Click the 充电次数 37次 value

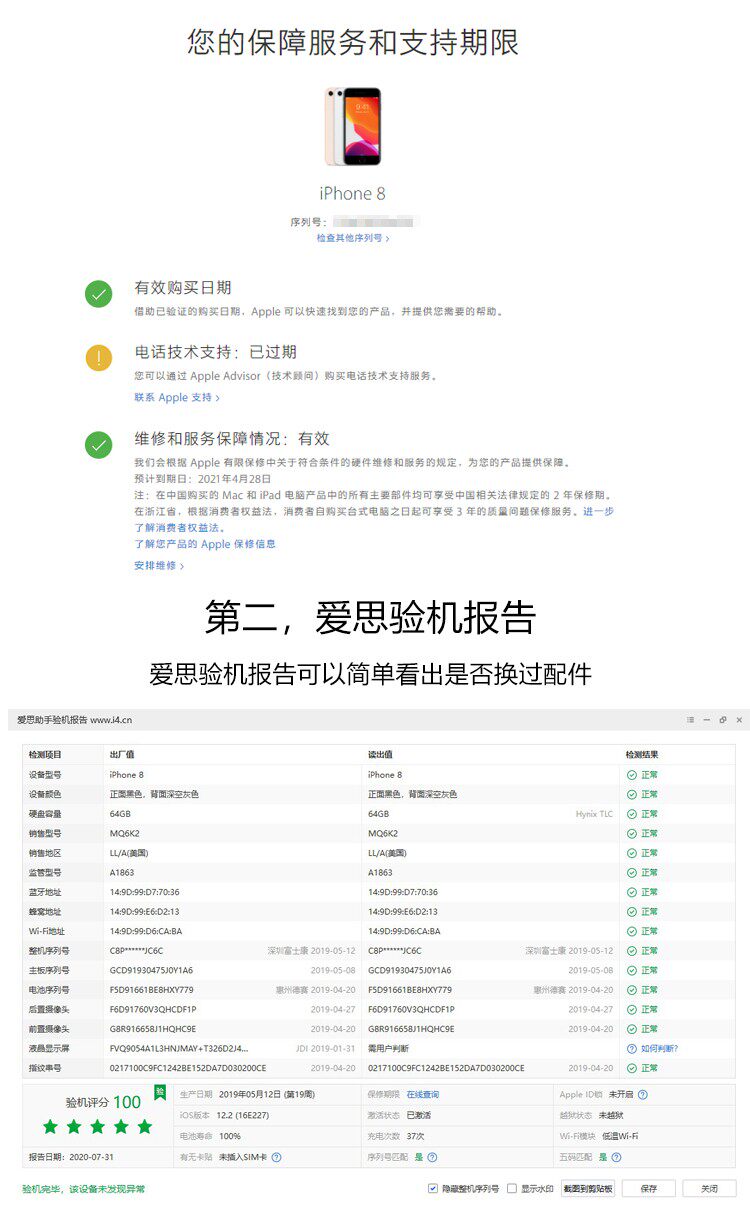point(415,1136)
